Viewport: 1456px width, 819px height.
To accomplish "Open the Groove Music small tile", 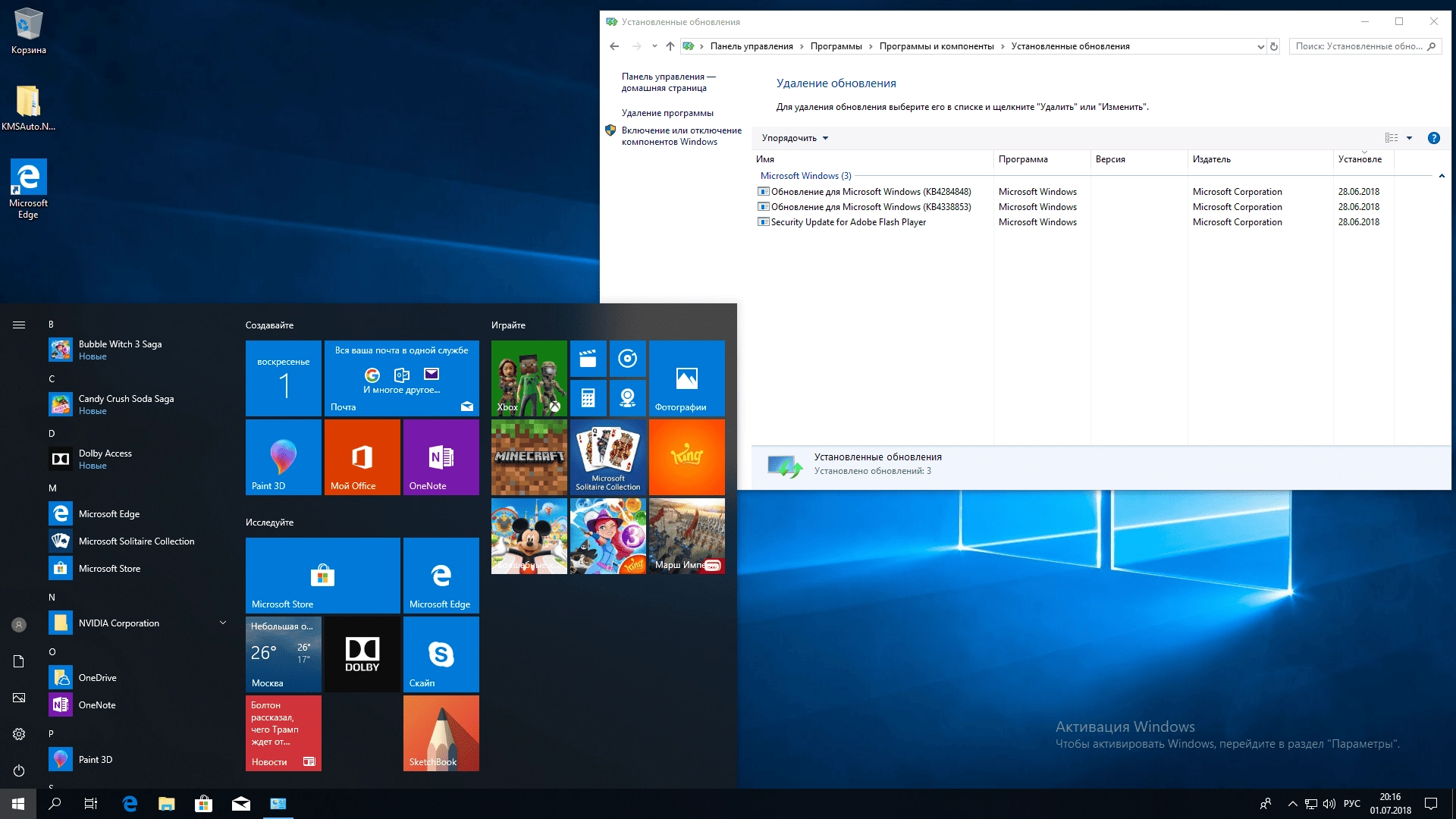I will pos(627,359).
